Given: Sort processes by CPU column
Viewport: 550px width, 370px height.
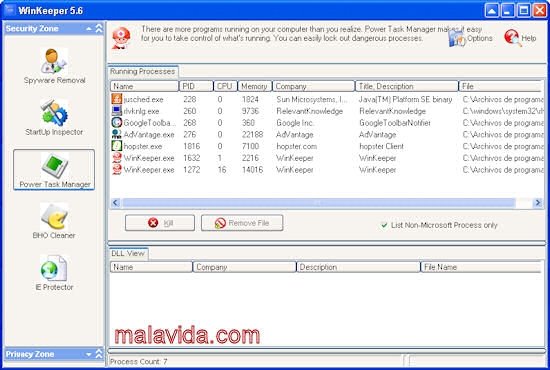Looking at the screenshot, I should [225, 86].
